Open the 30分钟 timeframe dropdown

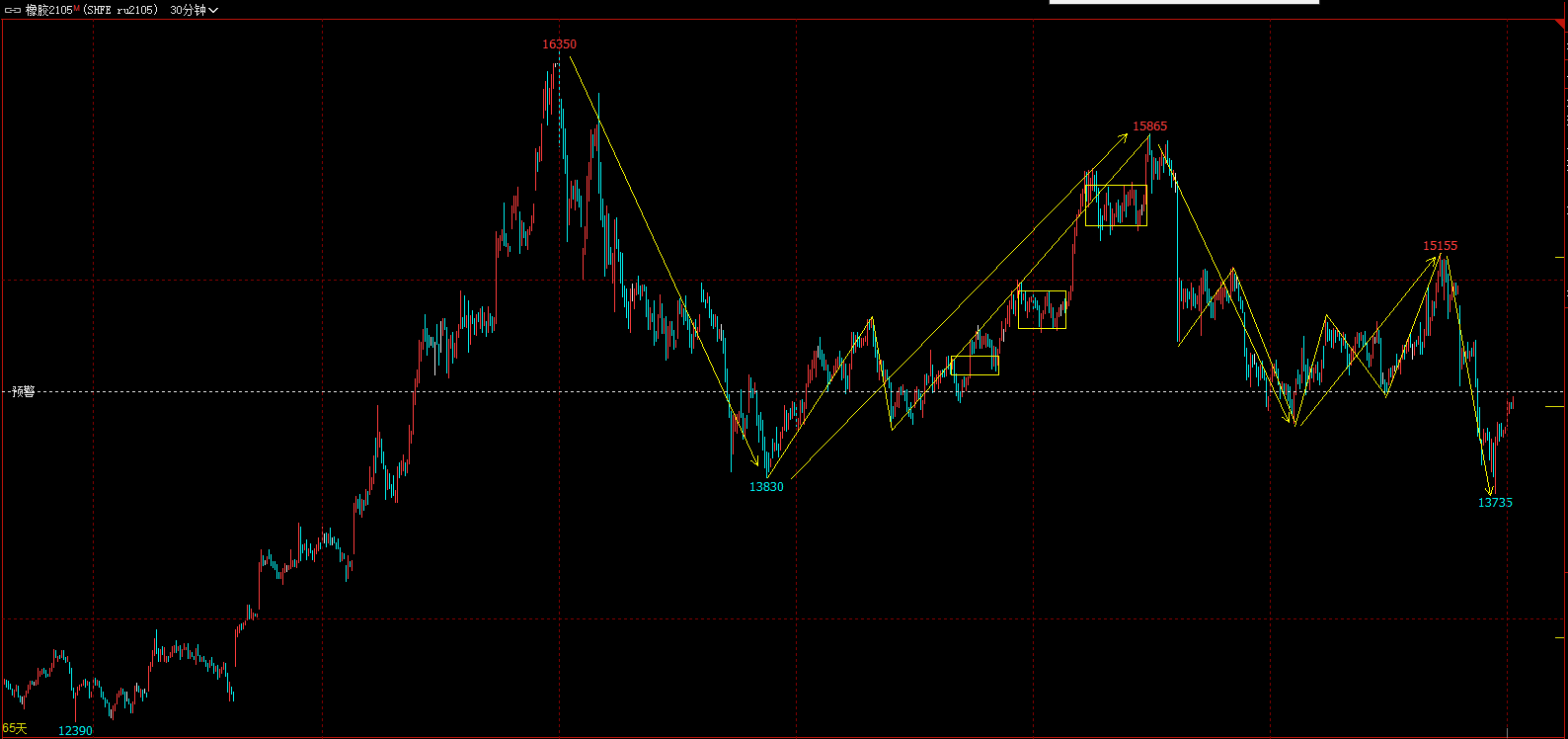(195, 10)
